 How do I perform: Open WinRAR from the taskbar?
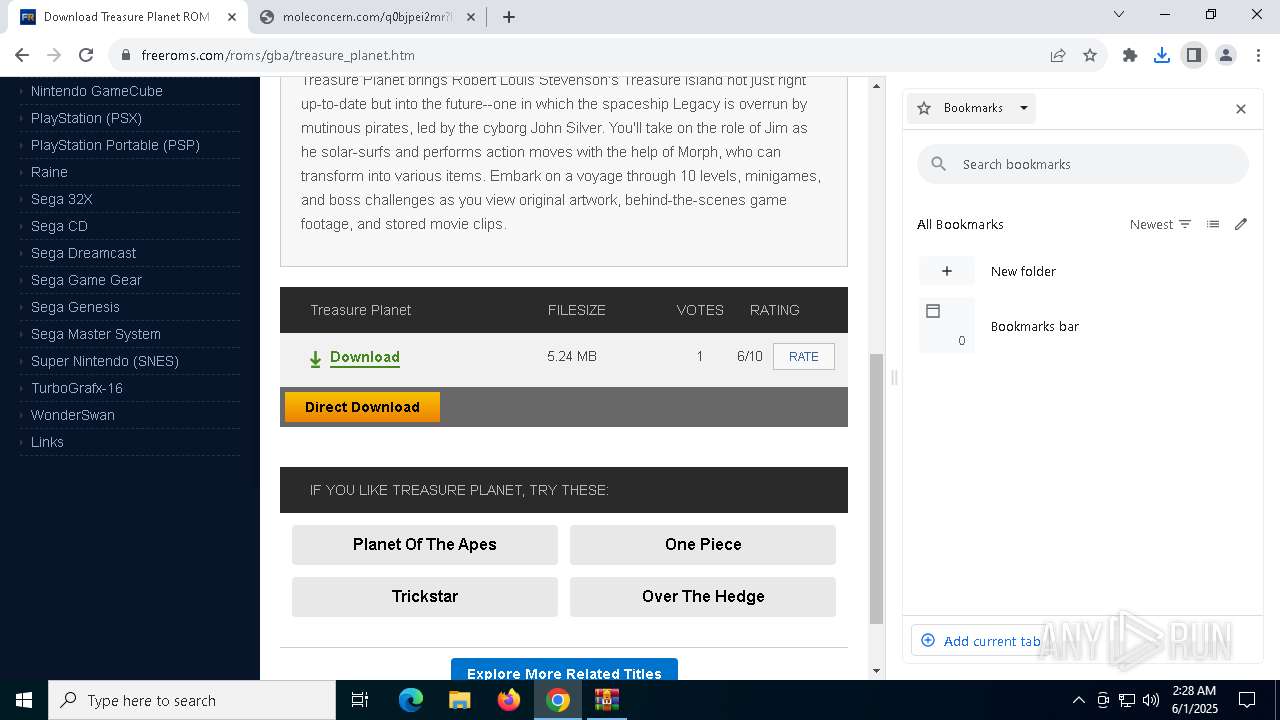coord(607,700)
